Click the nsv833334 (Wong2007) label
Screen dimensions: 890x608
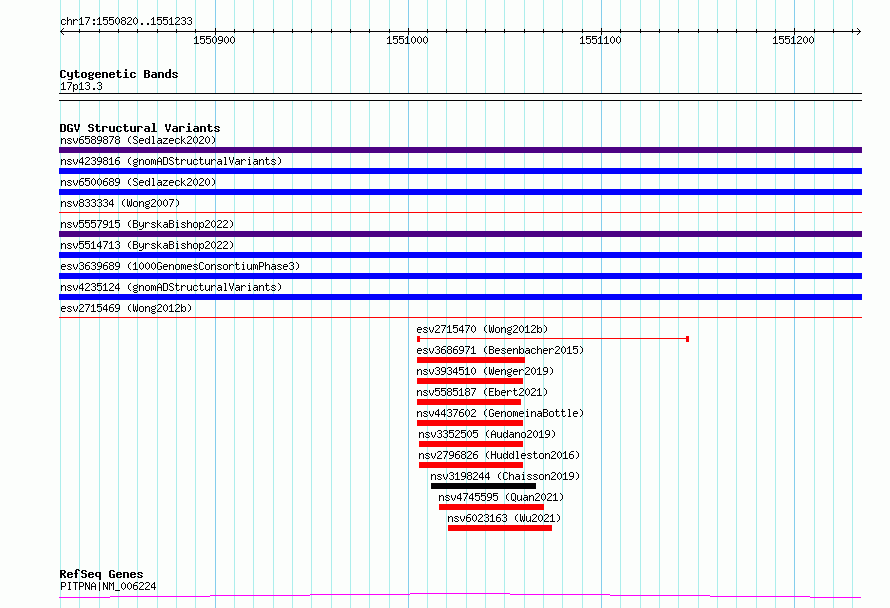tap(120, 203)
